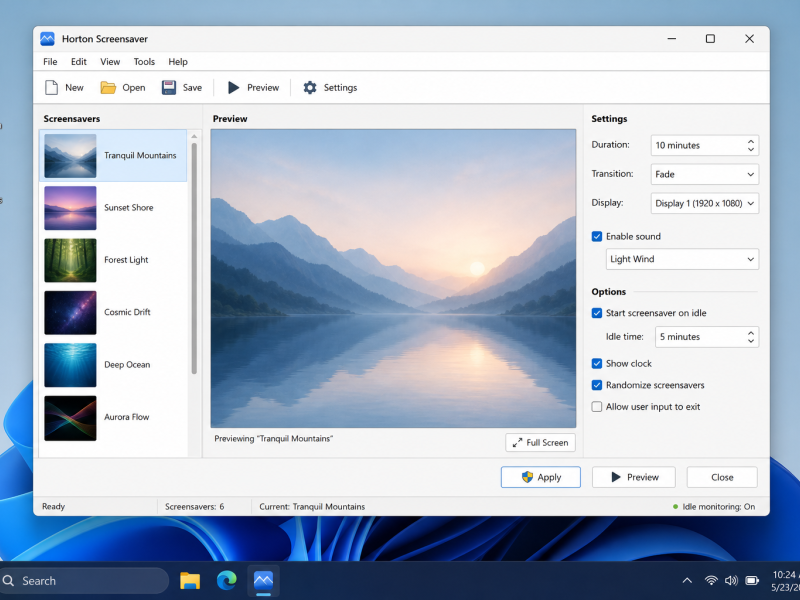Open the Tools menu
The width and height of the screenshot is (800, 600).
(x=144, y=62)
